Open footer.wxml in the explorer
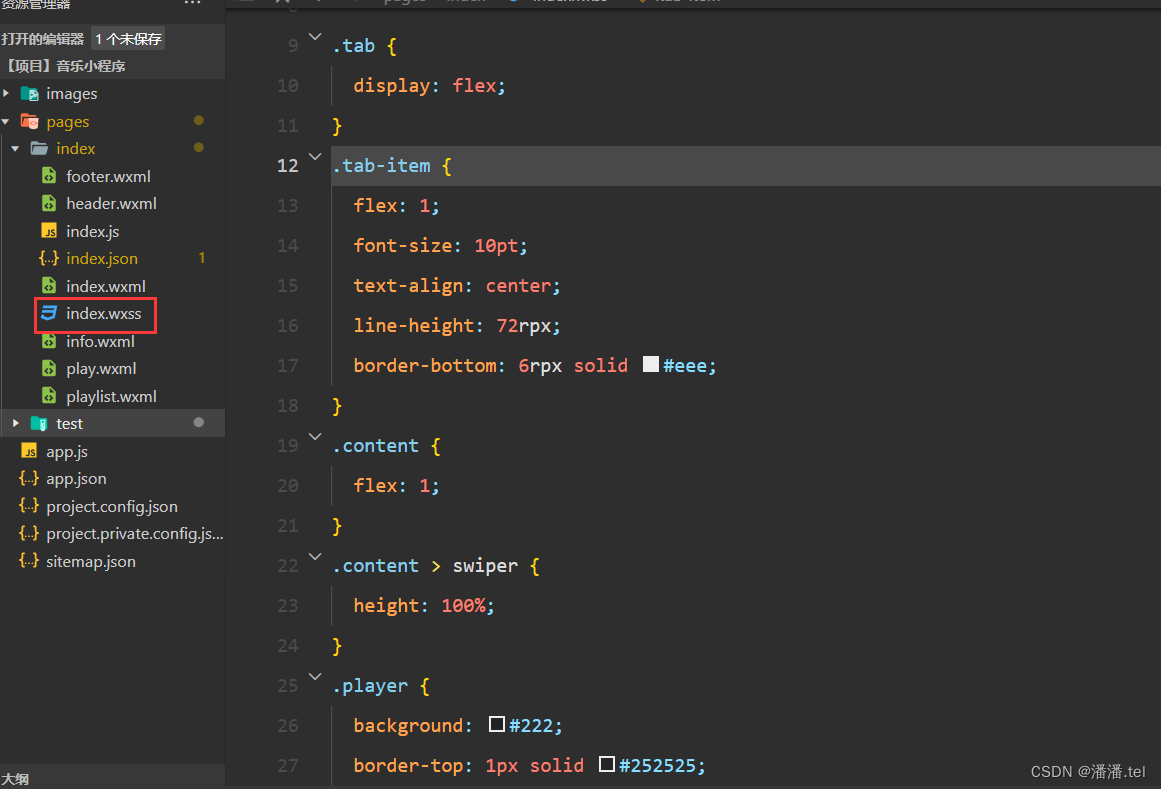 point(108,176)
